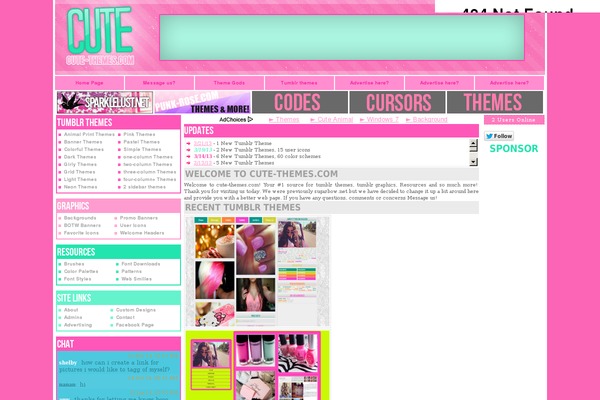The width and height of the screenshot is (600, 400).
Task: Open Welcome Headers link
Action: tap(142, 233)
